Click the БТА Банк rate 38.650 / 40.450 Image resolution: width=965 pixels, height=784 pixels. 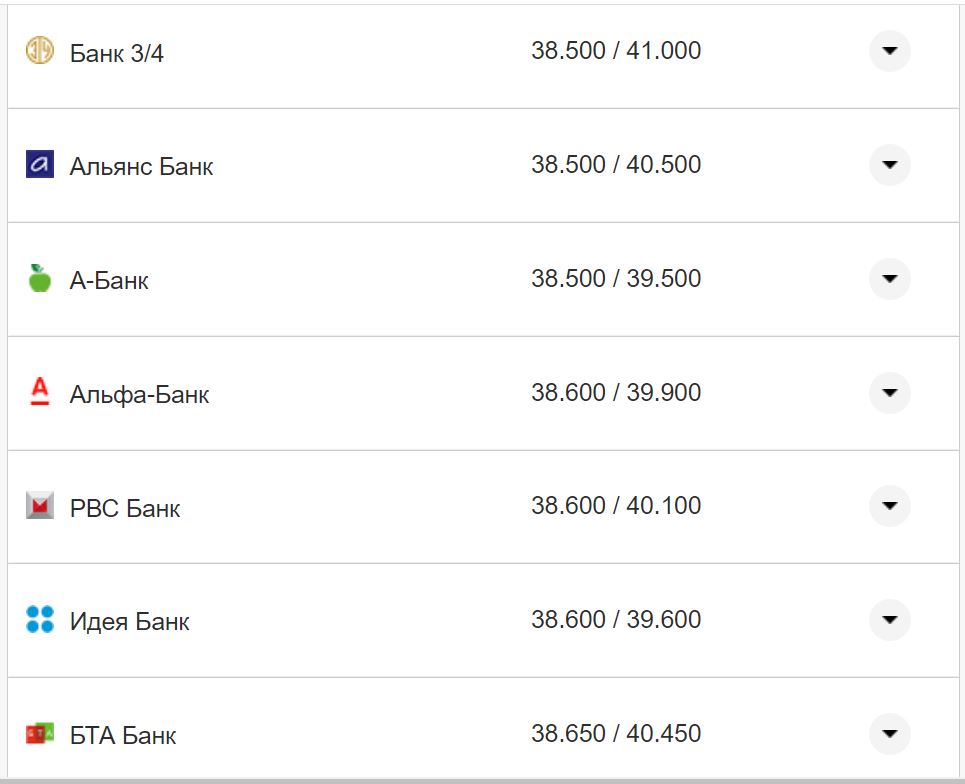pyautogui.click(x=615, y=734)
